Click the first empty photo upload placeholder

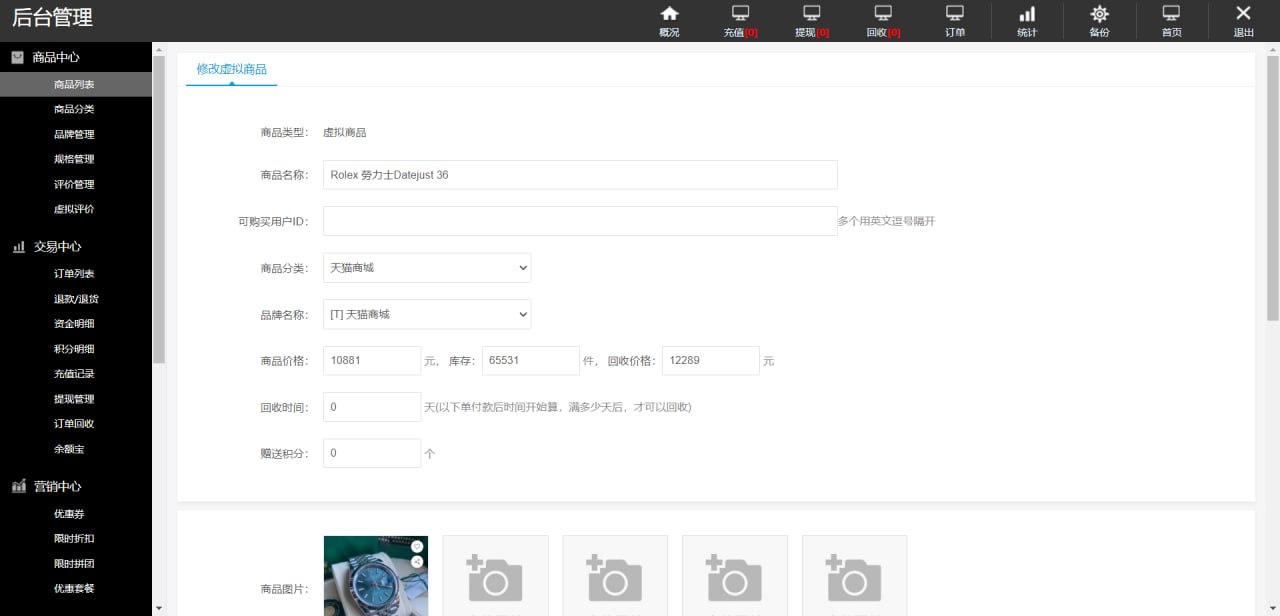(x=495, y=578)
